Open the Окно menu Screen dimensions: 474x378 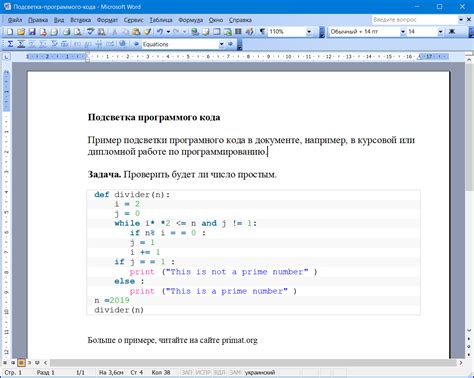click(216, 20)
